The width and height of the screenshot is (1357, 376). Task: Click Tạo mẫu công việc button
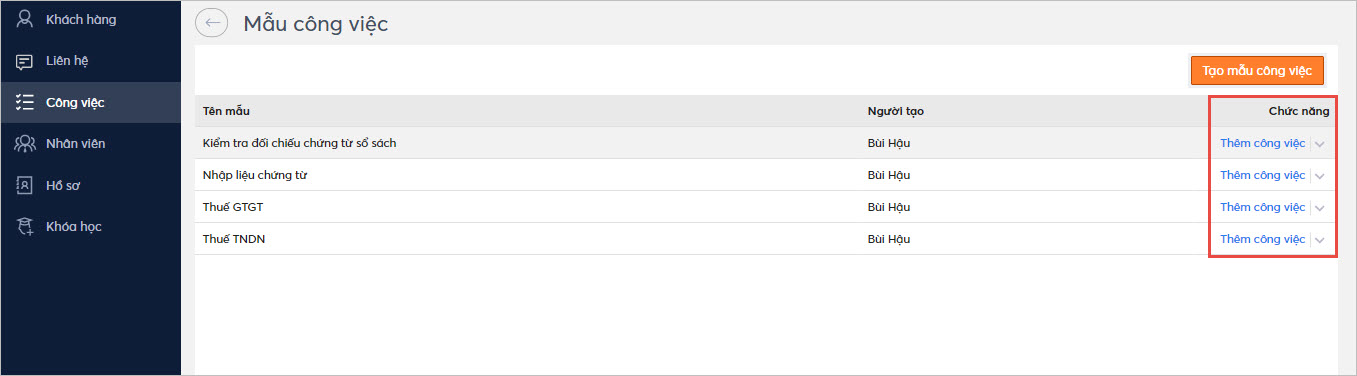1257,70
